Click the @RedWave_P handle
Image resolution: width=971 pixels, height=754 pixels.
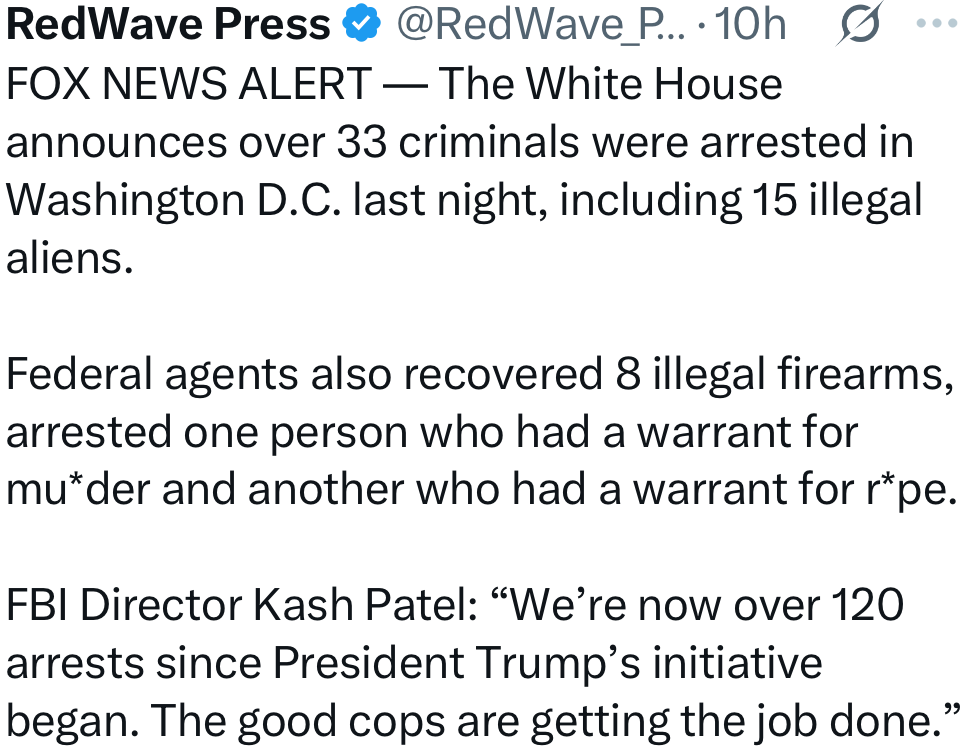[x=538, y=25]
